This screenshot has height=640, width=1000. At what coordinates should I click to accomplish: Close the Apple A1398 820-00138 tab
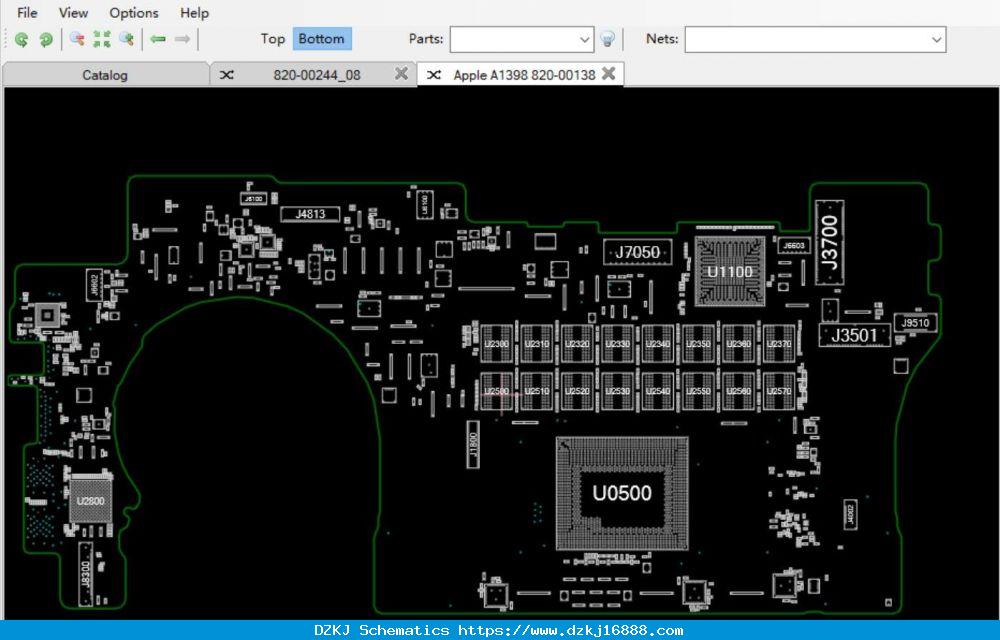(608, 74)
